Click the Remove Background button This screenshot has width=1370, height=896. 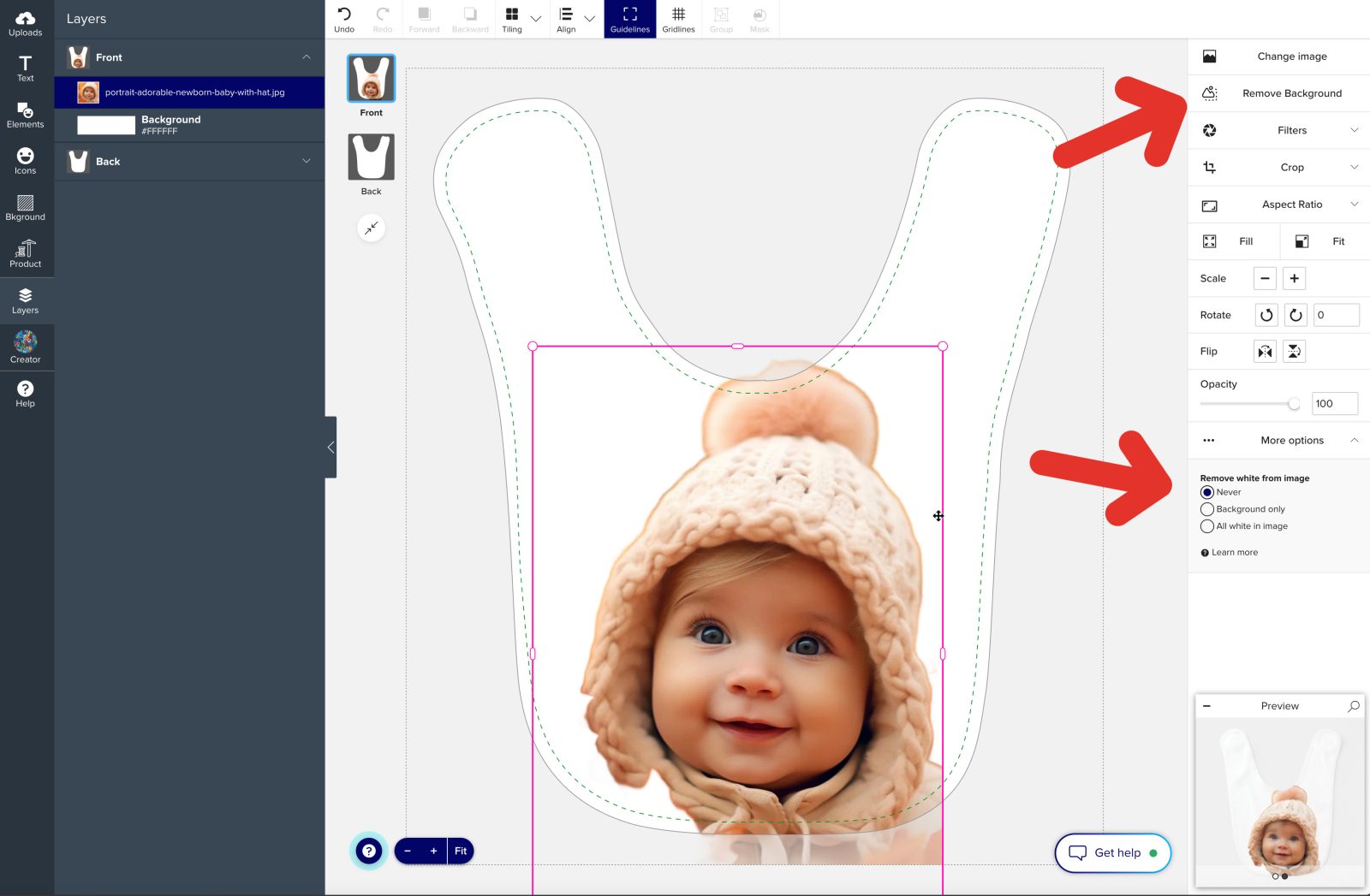(x=1291, y=93)
